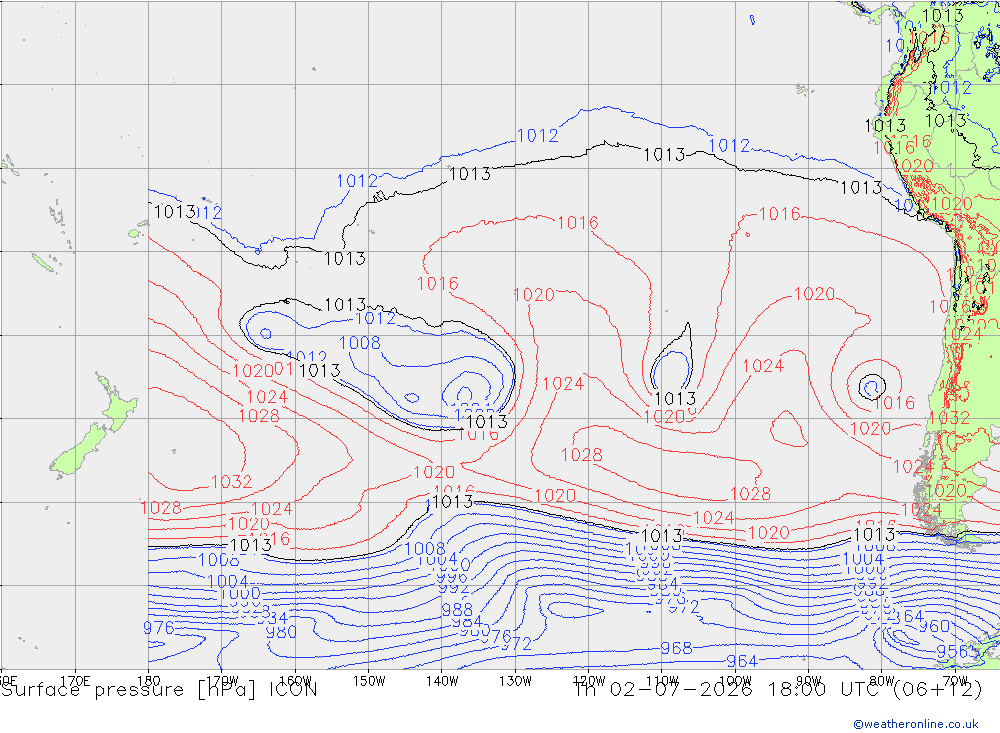1000x733 pixels.
Task: Click the 1016 red label near 120W
Action: tap(578, 223)
